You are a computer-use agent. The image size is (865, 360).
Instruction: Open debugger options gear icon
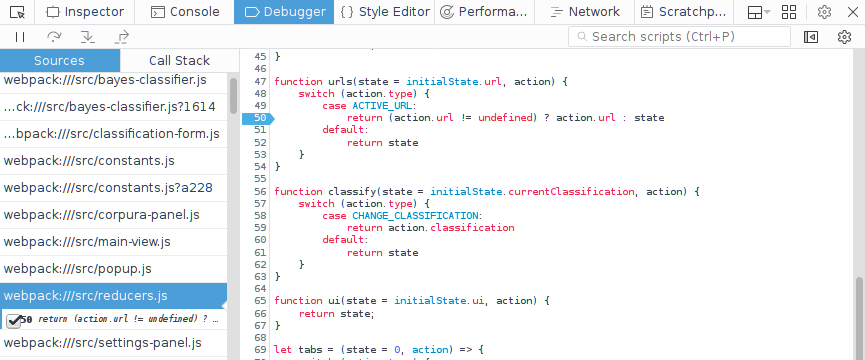[844, 37]
